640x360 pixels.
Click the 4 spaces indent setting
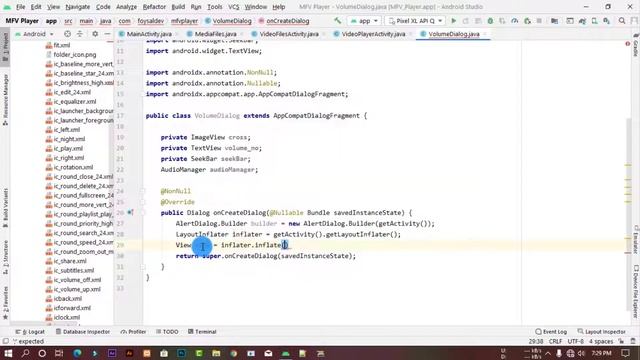(x=601, y=341)
